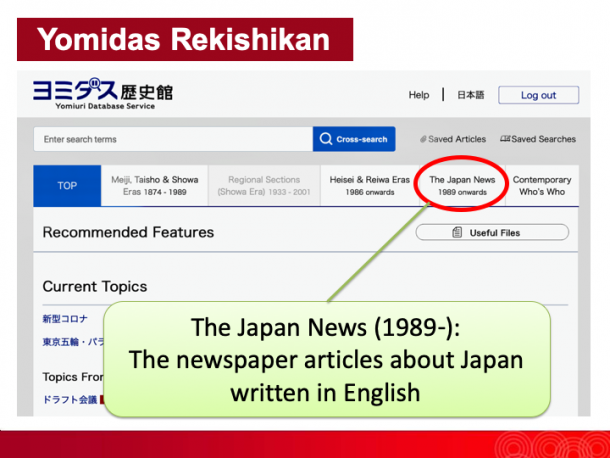Click the Cross-search button
610x458 pixels.
354,139
